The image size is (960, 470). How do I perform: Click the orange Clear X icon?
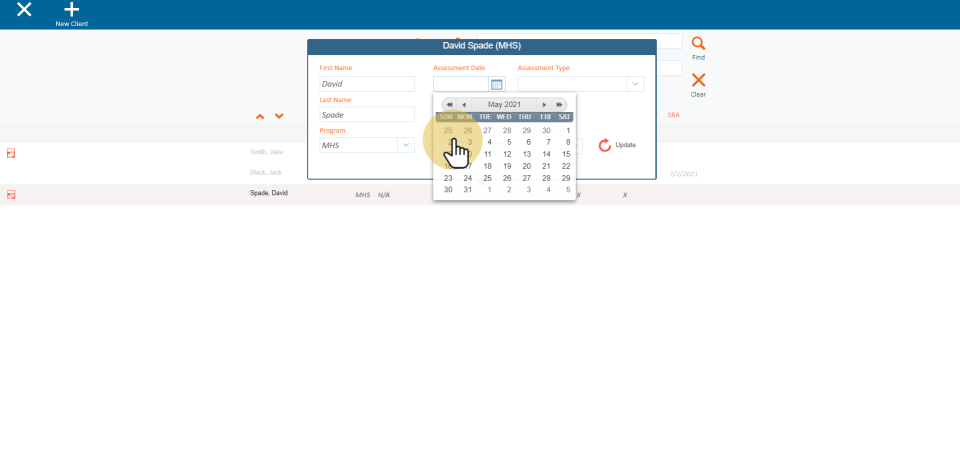point(698,80)
